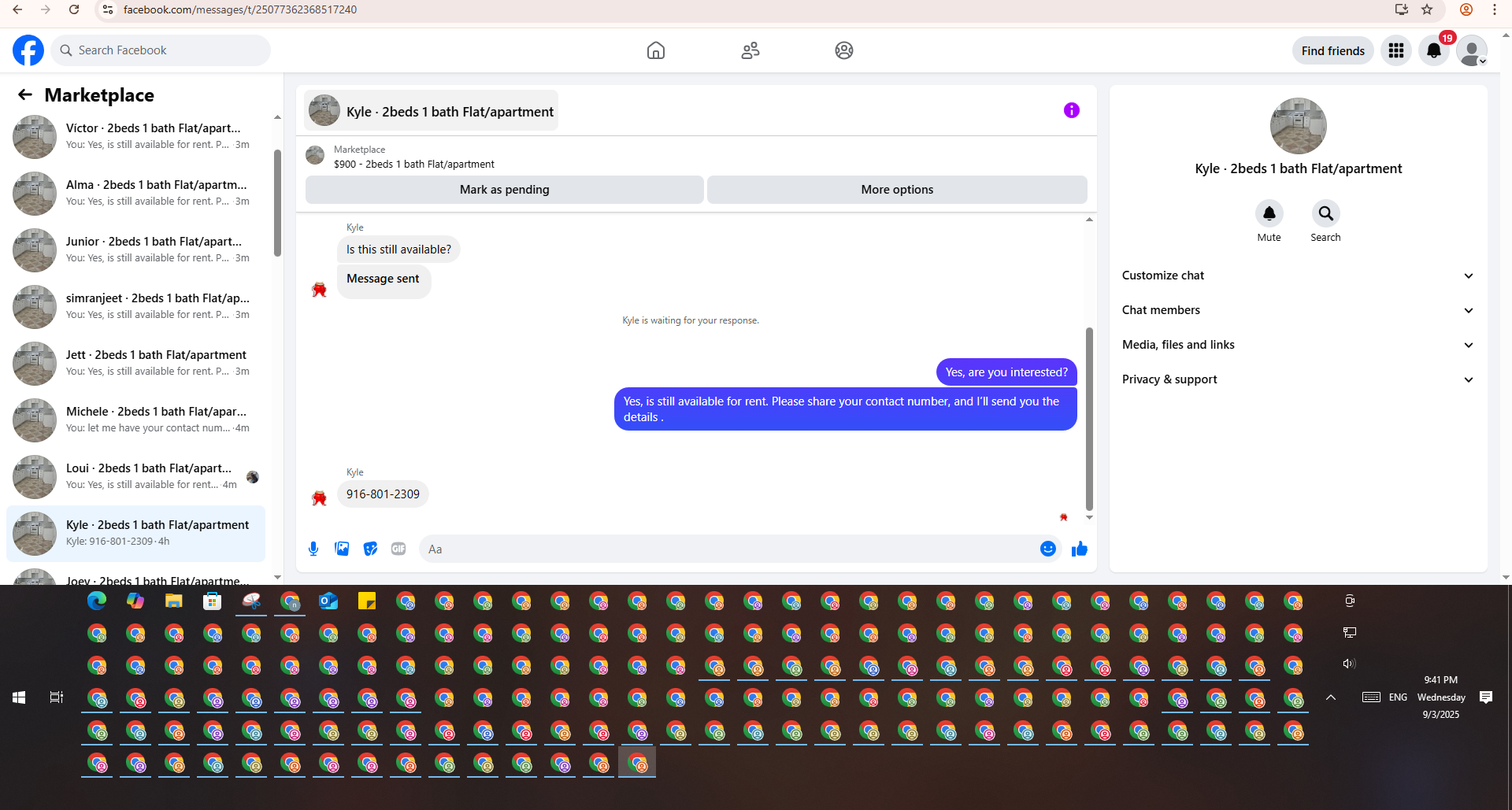Click Kyle's profile thumbnail in right panel
Image resolution: width=1512 pixels, height=810 pixels.
point(1298,126)
